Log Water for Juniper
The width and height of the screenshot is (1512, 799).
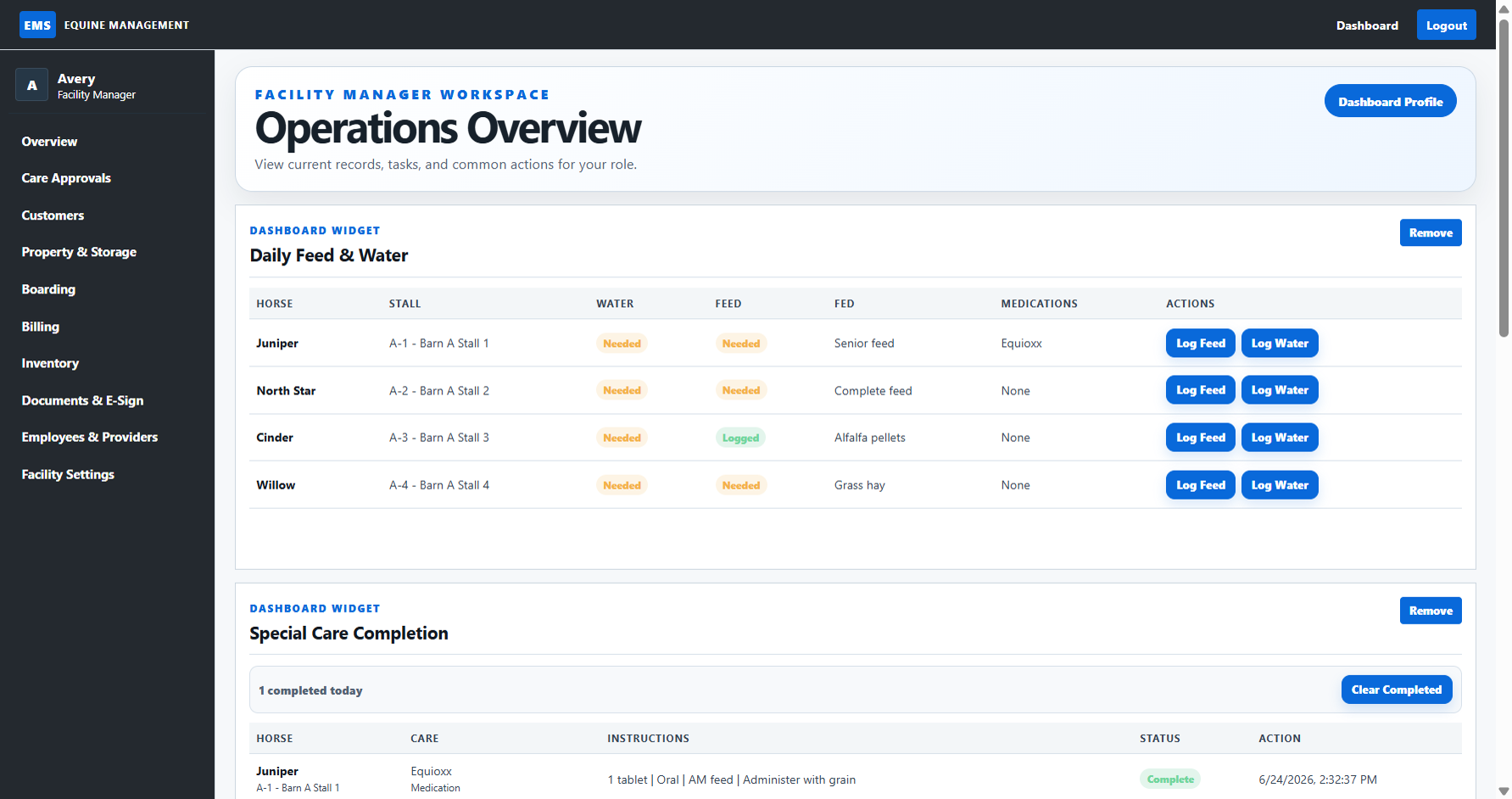coord(1280,344)
